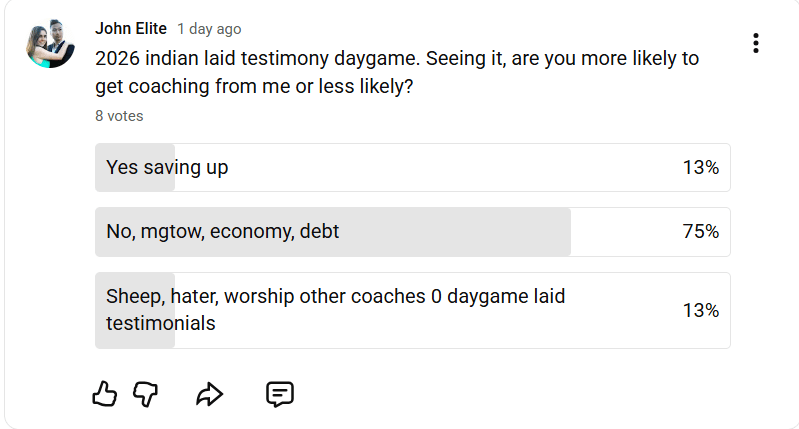This screenshot has width=799, height=429.
Task: Select the "No, mgtow, economy, debt" option
Action: click(x=412, y=232)
